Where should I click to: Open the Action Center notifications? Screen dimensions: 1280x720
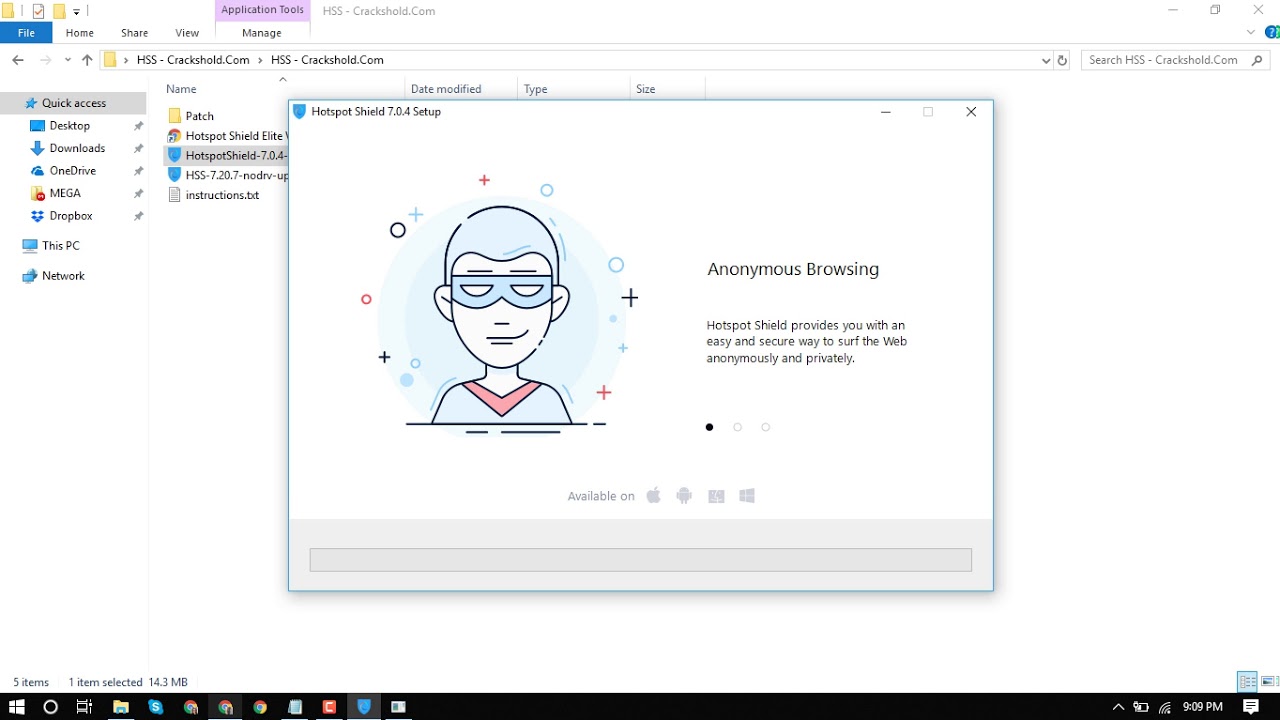pos(1251,707)
